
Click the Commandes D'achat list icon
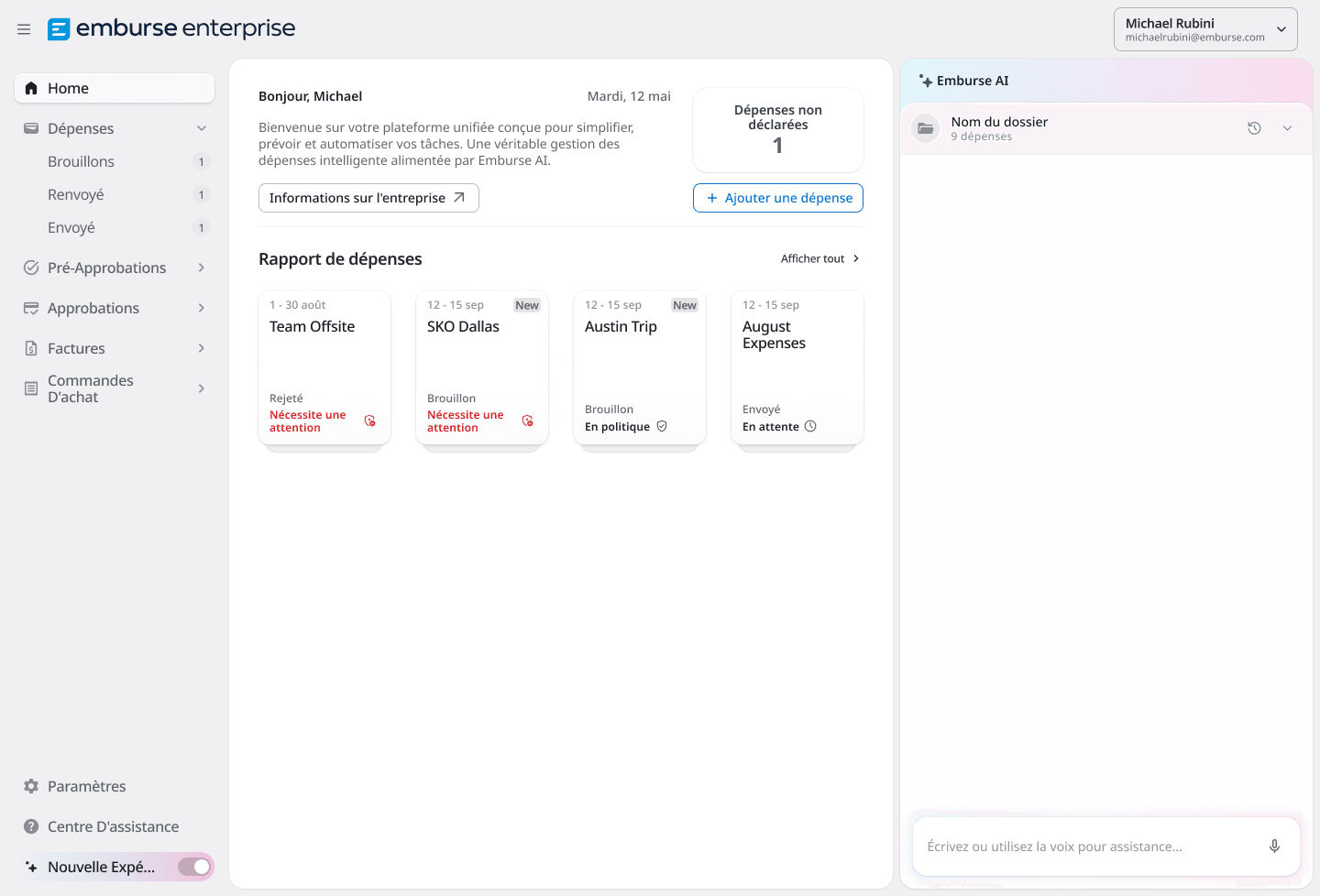[x=31, y=388]
